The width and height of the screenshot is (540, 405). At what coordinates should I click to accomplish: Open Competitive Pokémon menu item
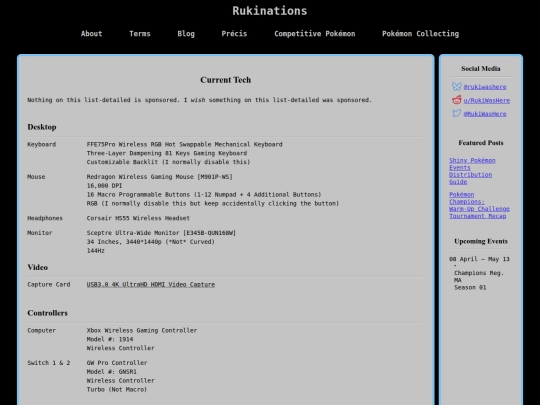315,34
